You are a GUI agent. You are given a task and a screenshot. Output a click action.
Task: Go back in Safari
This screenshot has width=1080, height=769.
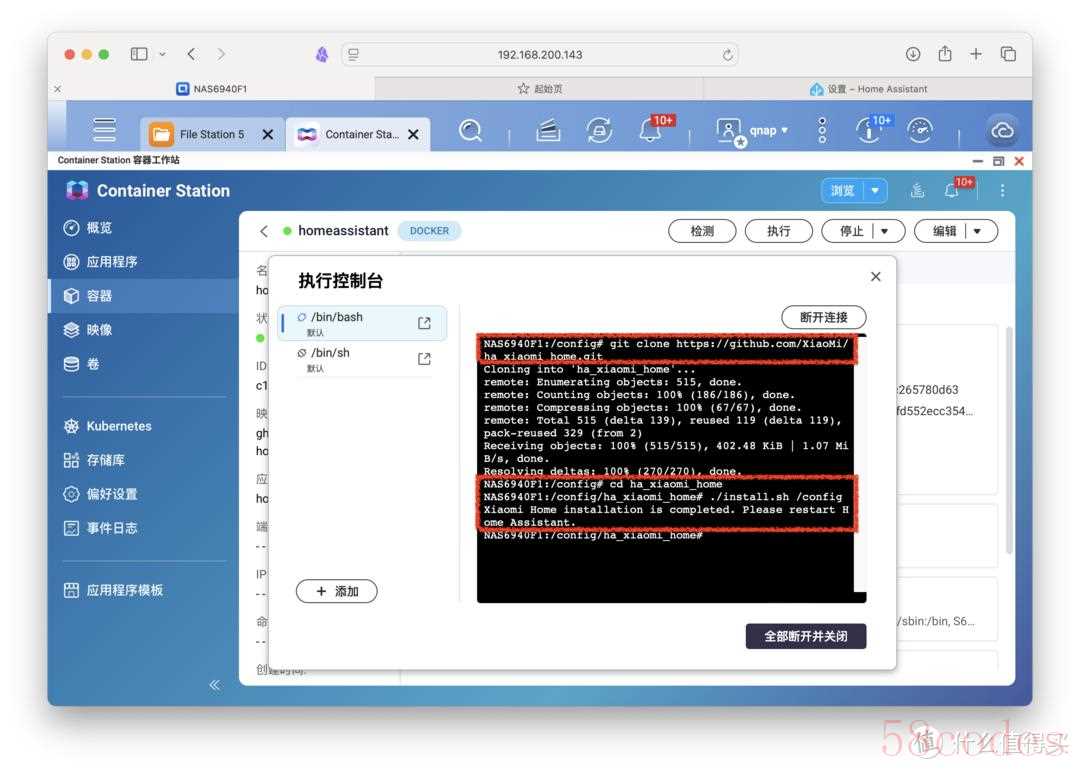[191, 54]
